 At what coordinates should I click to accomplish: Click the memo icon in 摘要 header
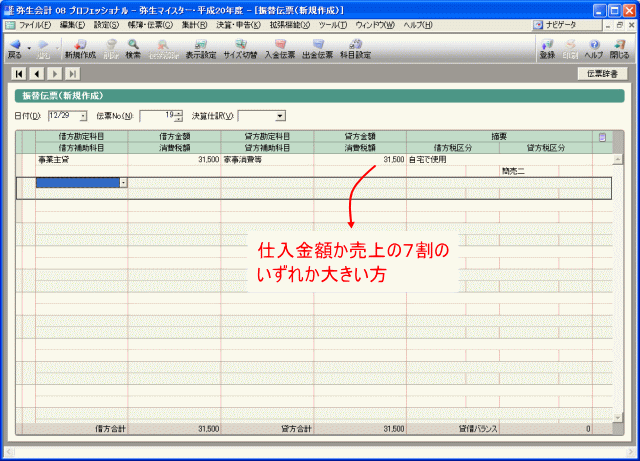[x=602, y=137]
